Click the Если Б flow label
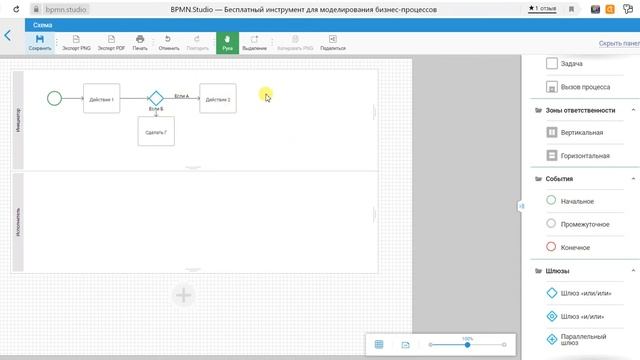Screen dimensions: 640x360 pos(156,109)
